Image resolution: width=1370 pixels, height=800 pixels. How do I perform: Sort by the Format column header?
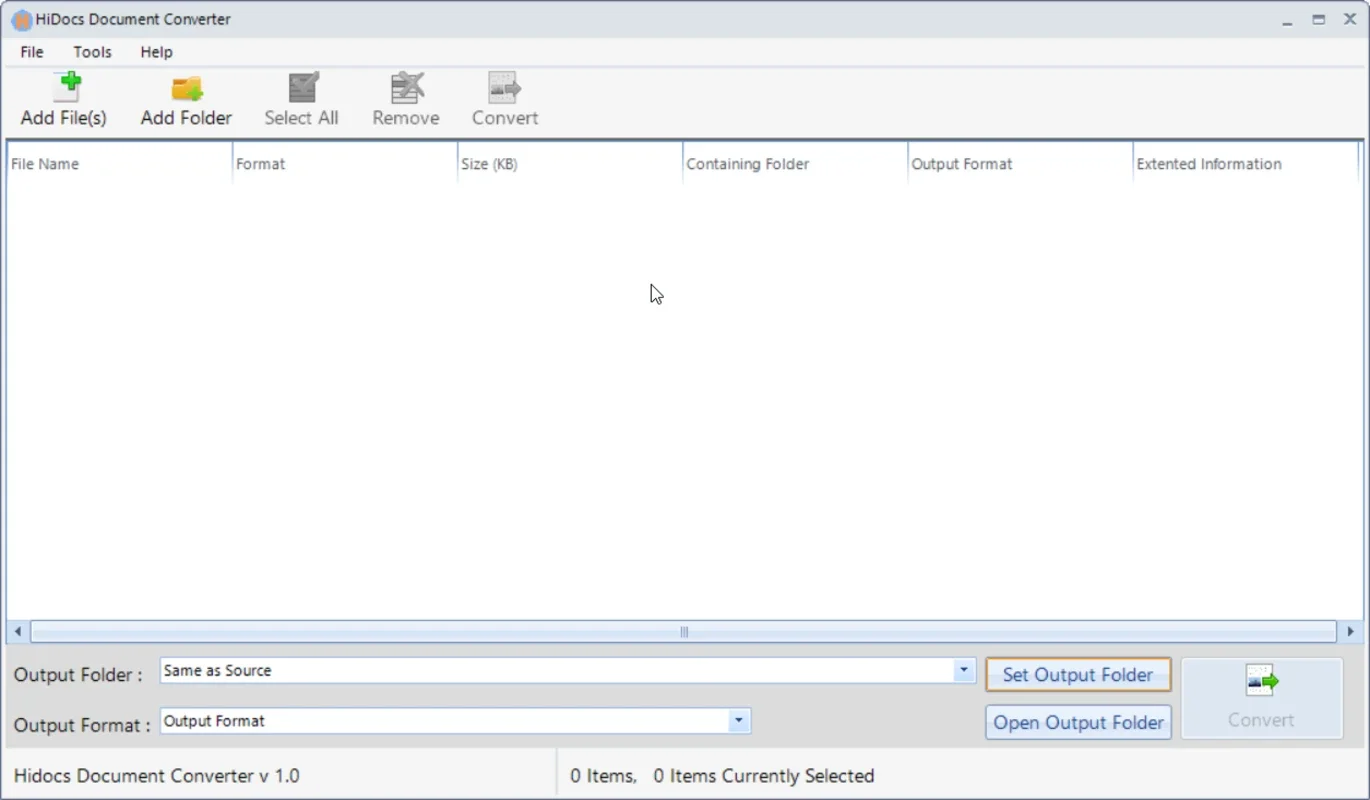point(344,164)
